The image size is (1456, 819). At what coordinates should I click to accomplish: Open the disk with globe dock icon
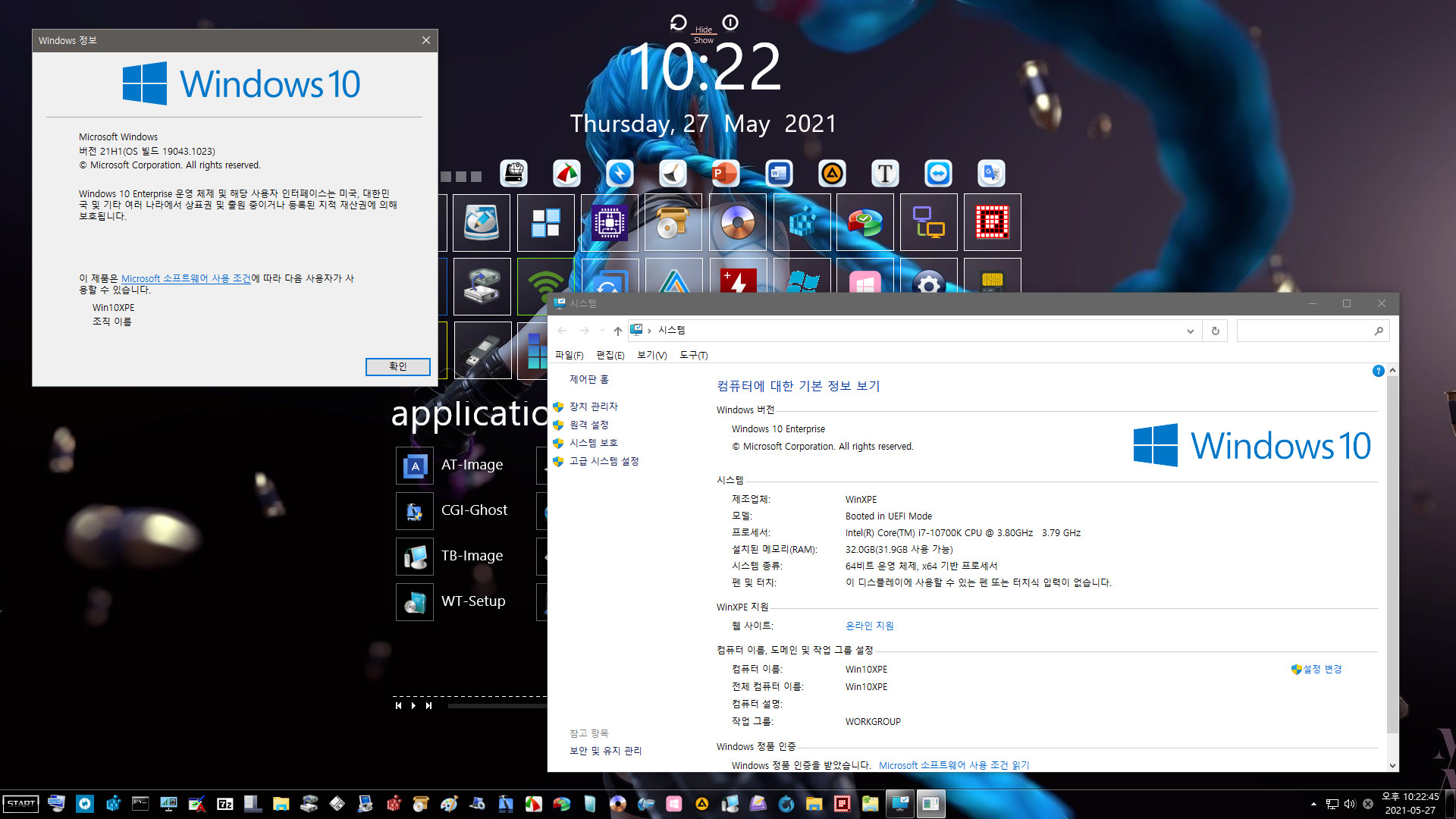[x=513, y=174]
